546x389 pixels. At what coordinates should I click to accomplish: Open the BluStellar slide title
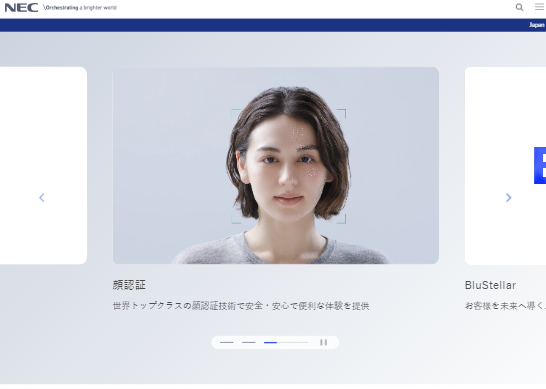(490, 285)
